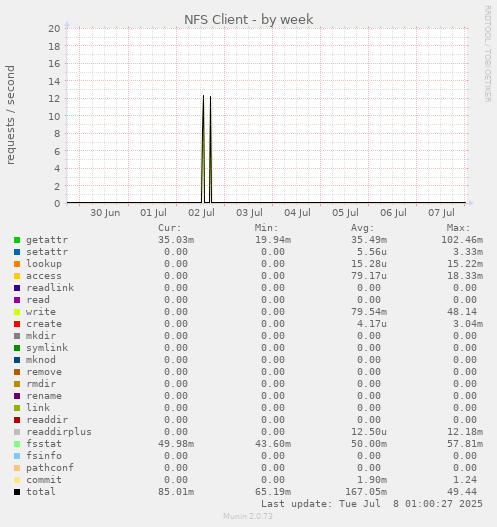Select the rename legend label
The height and width of the screenshot is (527, 497).
pyautogui.click(x=44, y=396)
